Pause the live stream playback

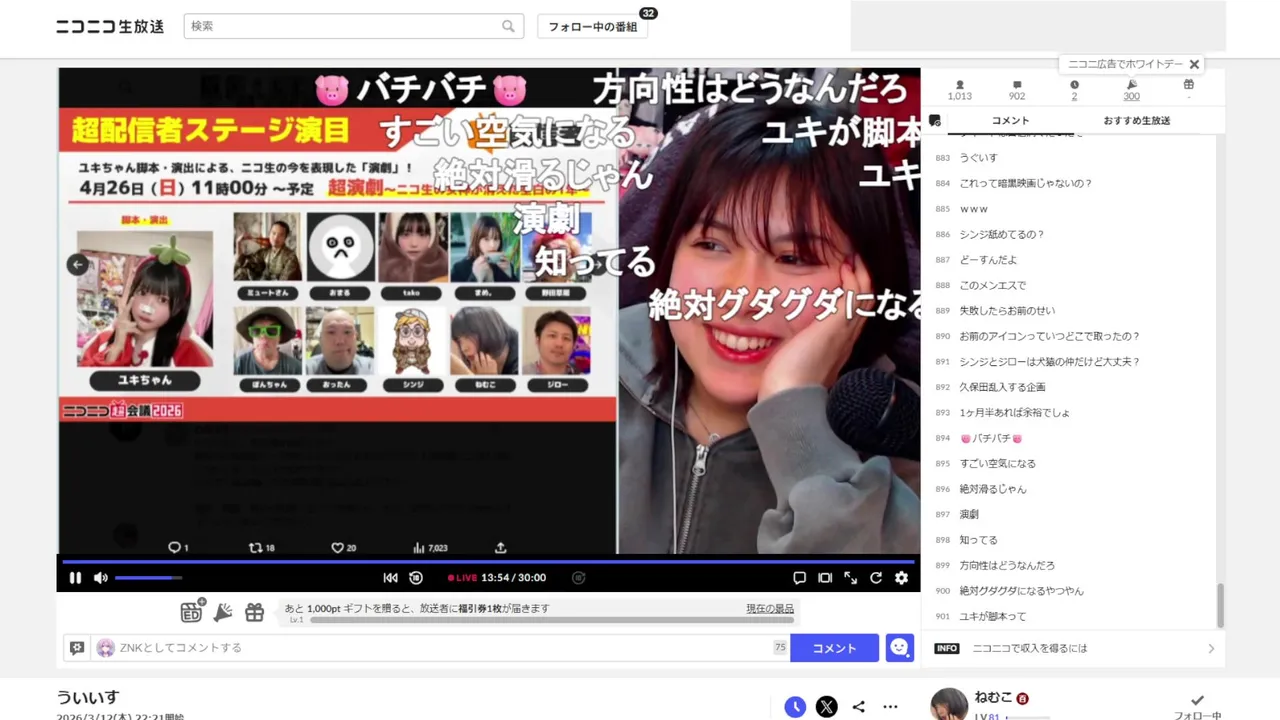[75, 578]
